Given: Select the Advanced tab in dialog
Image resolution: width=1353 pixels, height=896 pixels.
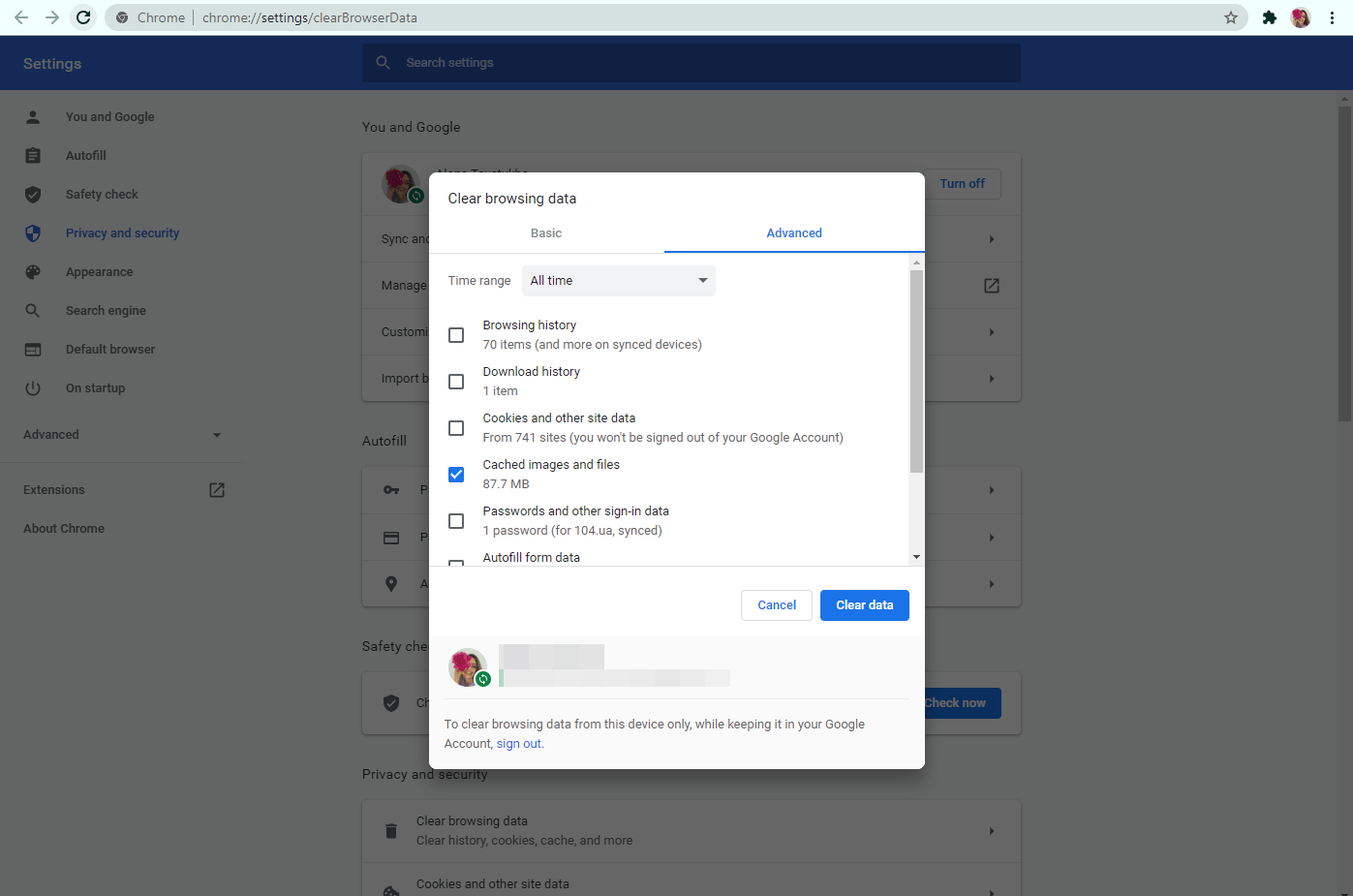Looking at the screenshot, I should tap(794, 233).
